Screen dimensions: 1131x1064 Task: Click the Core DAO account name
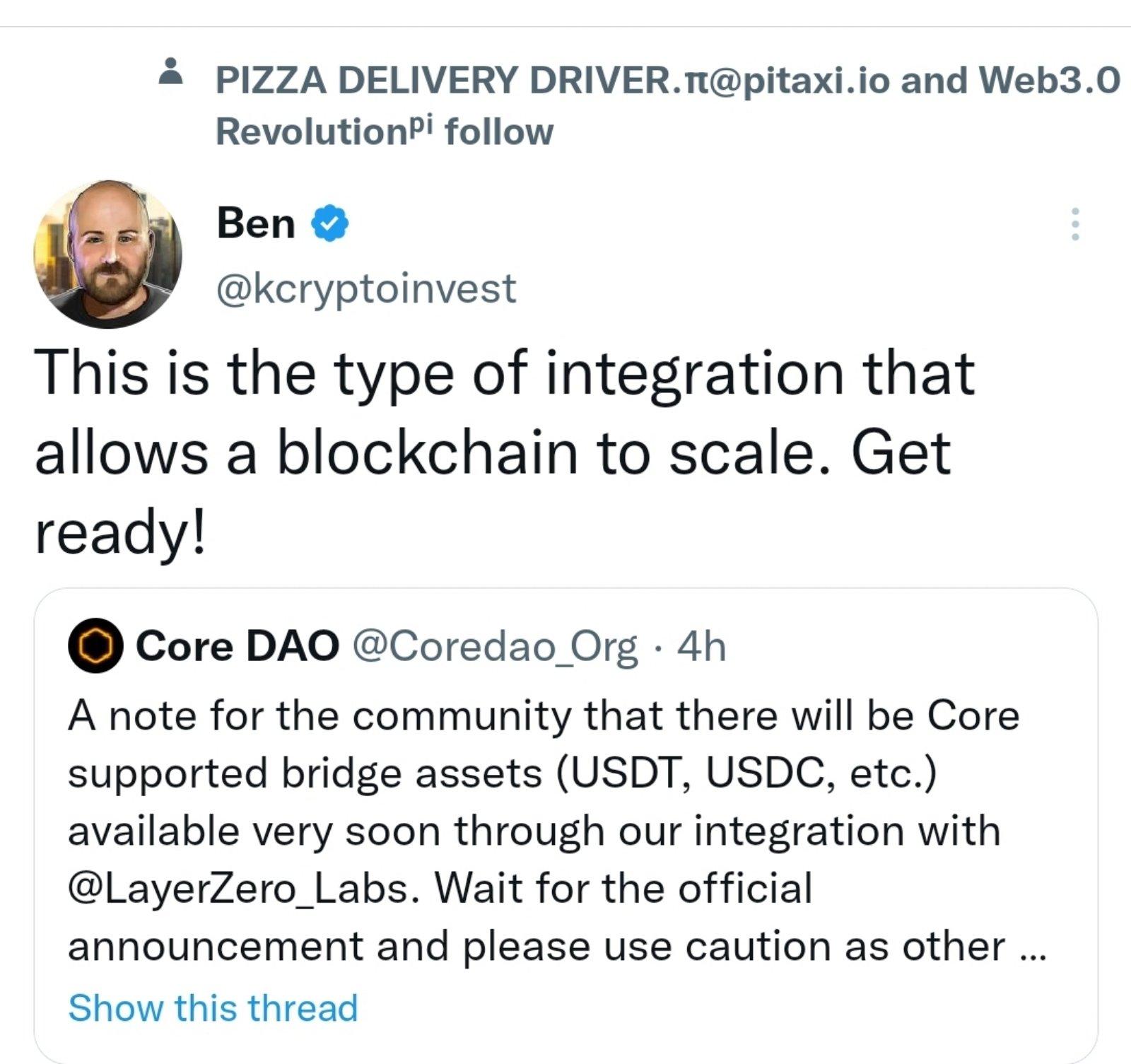pyautogui.click(x=238, y=645)
